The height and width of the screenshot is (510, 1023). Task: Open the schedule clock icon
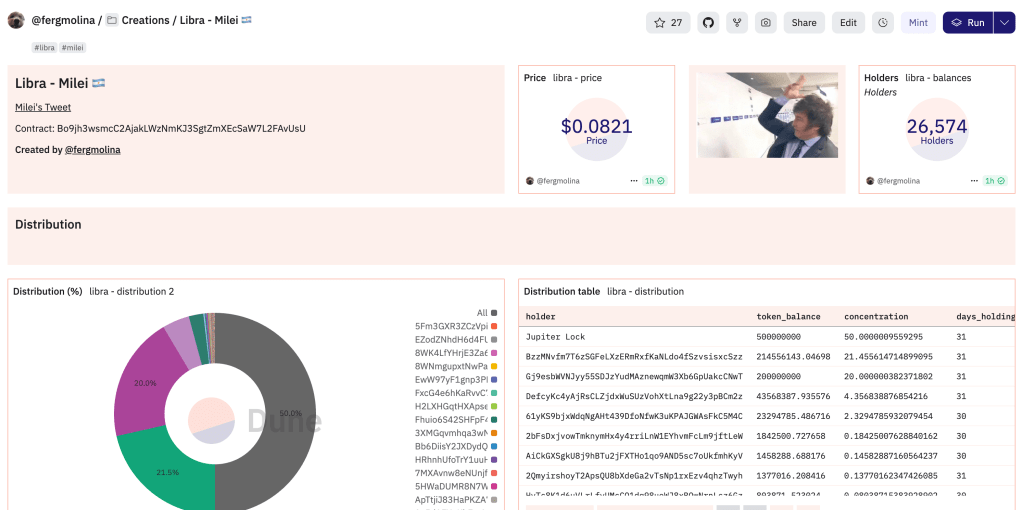(x=882, y=23)
